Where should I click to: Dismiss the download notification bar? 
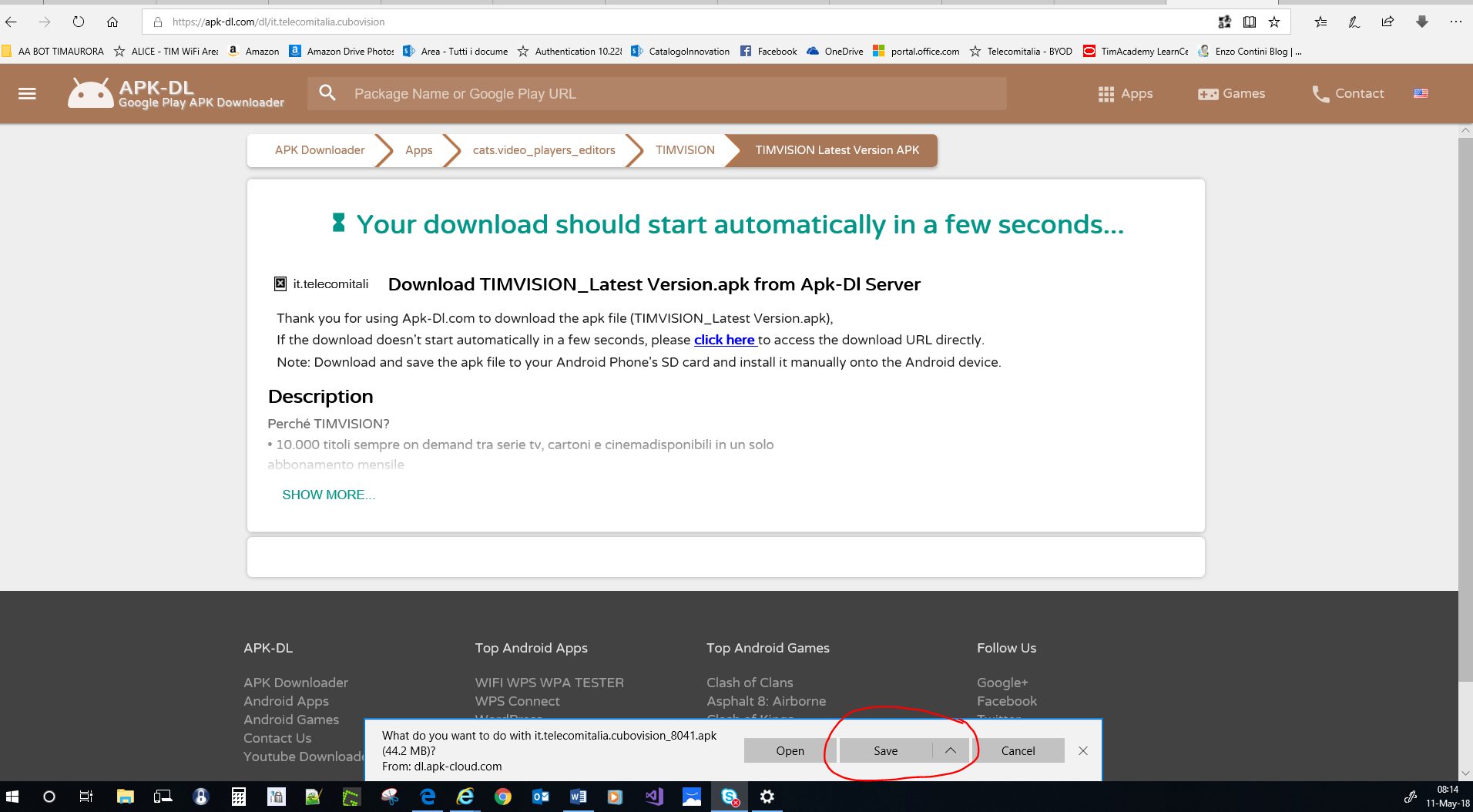1083,750
